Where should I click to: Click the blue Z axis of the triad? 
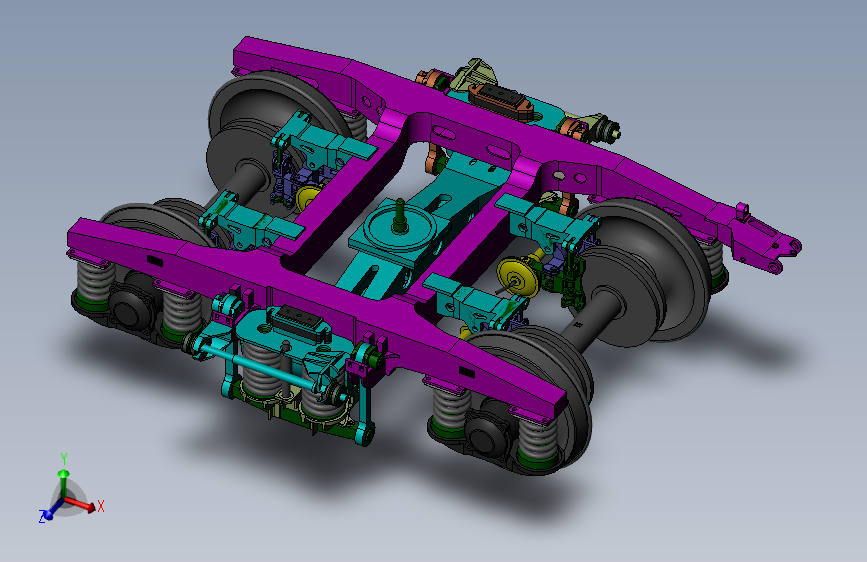point(53,511)
